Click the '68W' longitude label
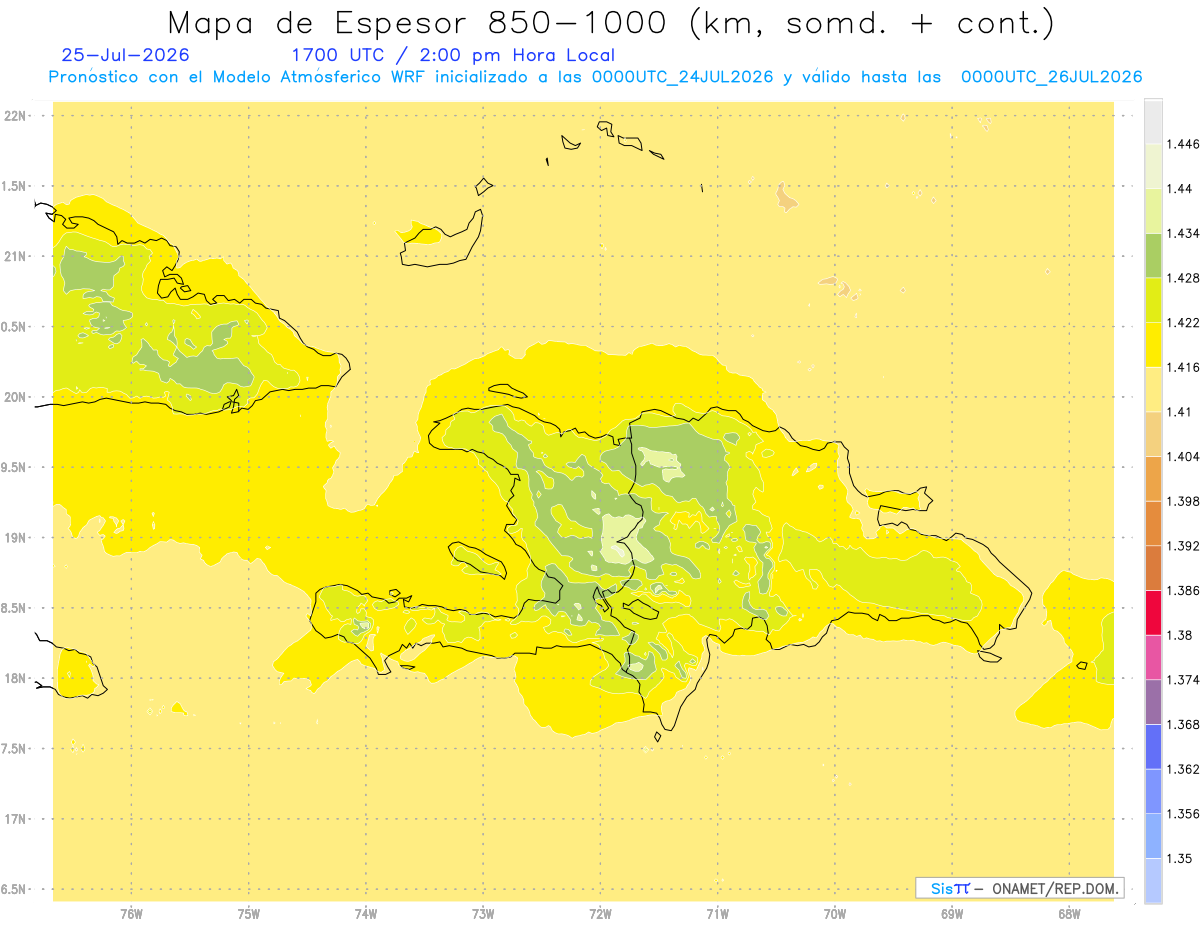1200x927 pixels. point(1069,914)
